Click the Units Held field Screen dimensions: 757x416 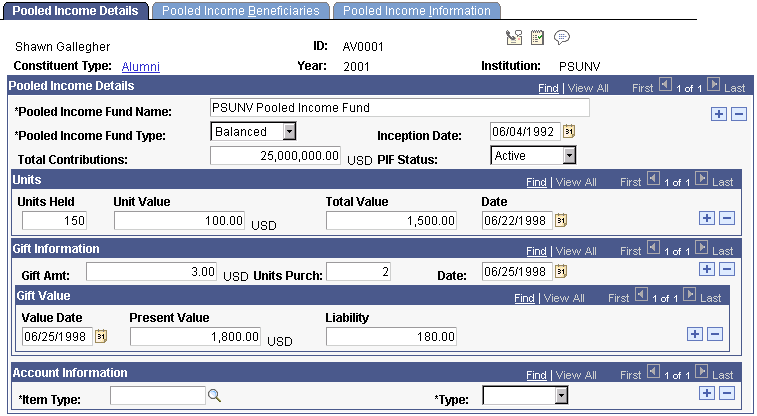(x=54, y=221)
